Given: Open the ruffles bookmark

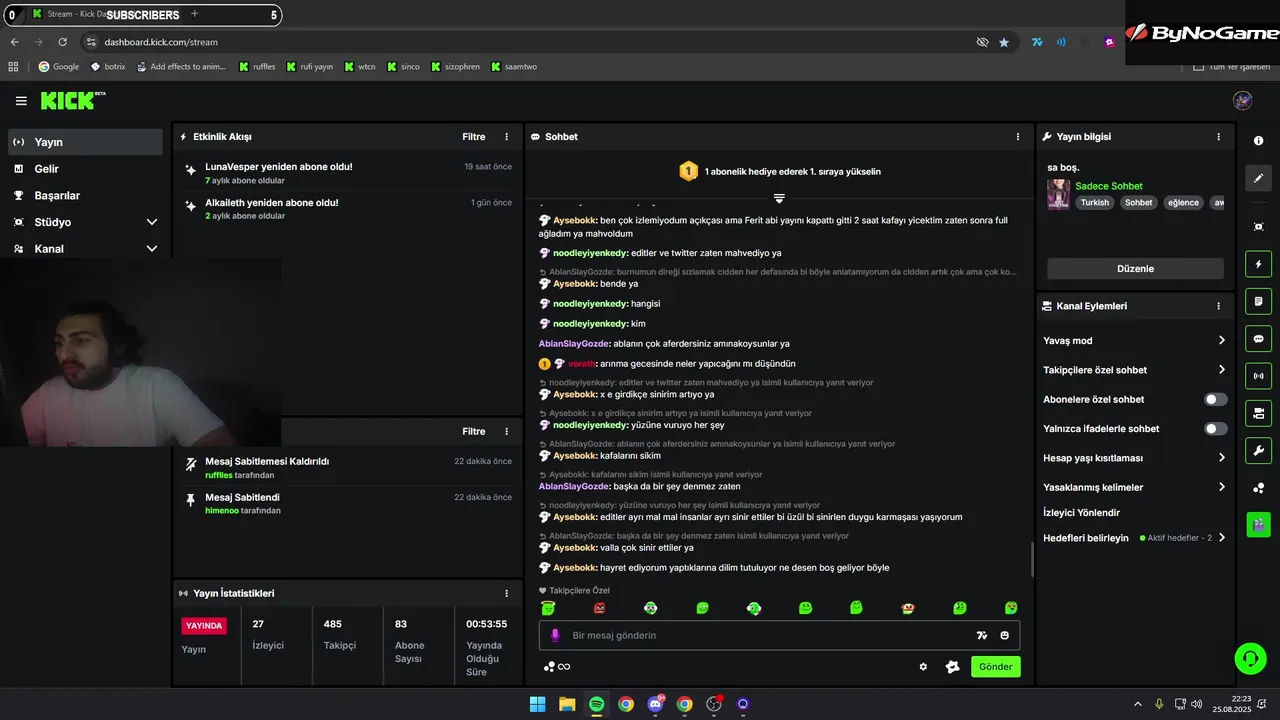Looking at the screenshot, I should (257, 67).
